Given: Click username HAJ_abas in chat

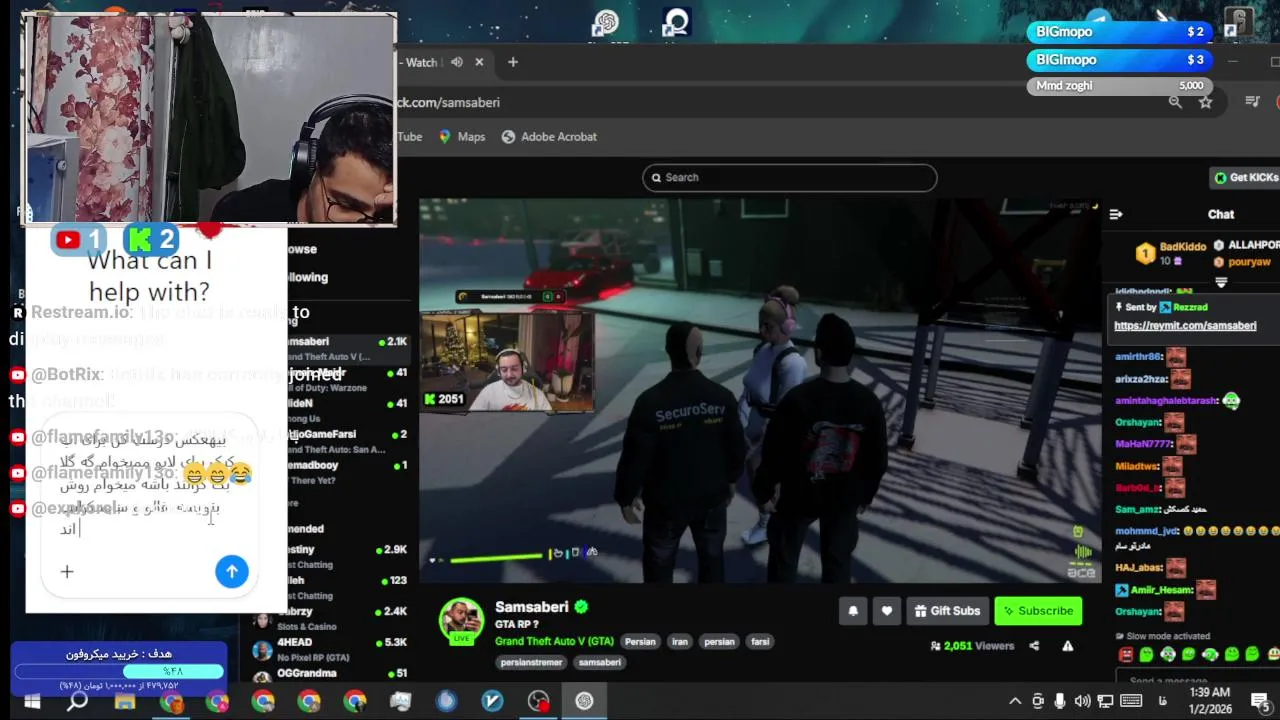Looking at the screenshot, I should (x=1137, y=568).
